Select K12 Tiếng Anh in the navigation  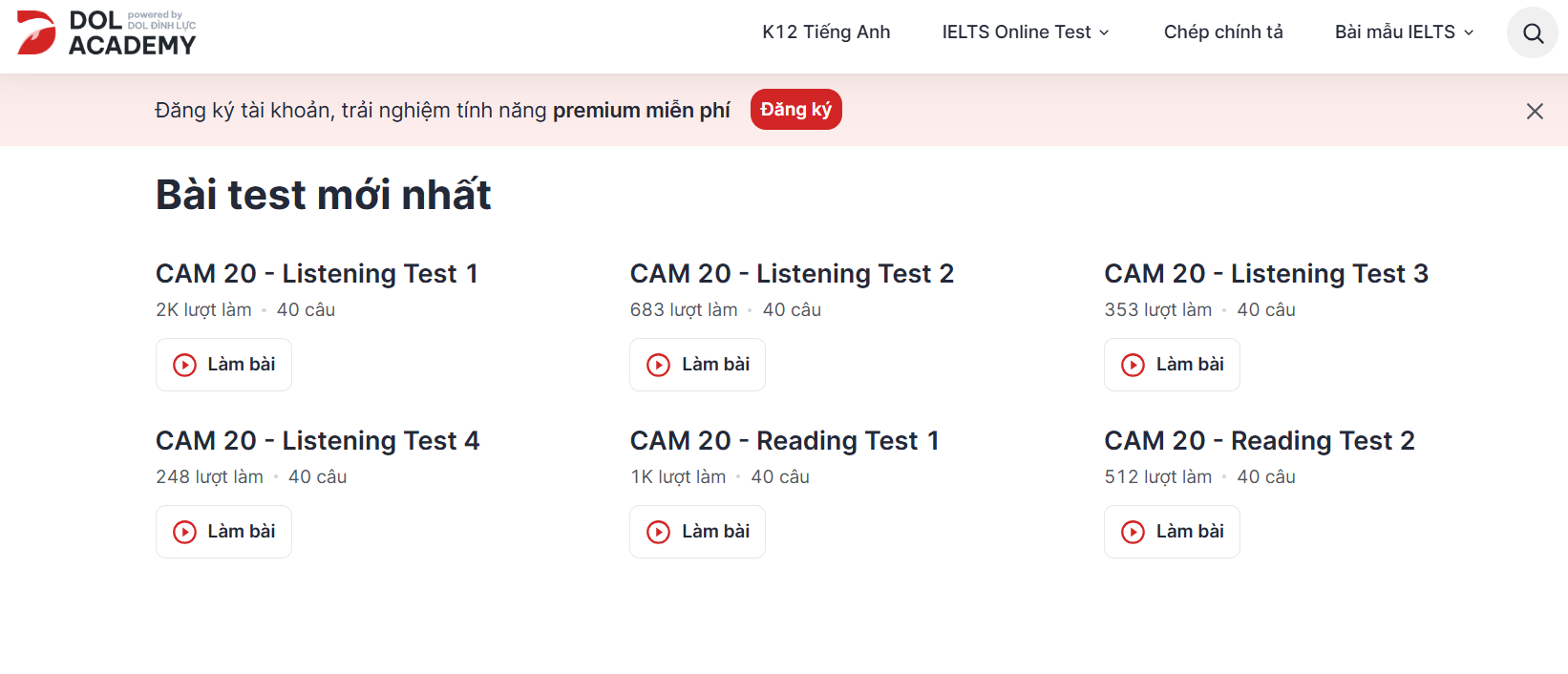point(825,32)
